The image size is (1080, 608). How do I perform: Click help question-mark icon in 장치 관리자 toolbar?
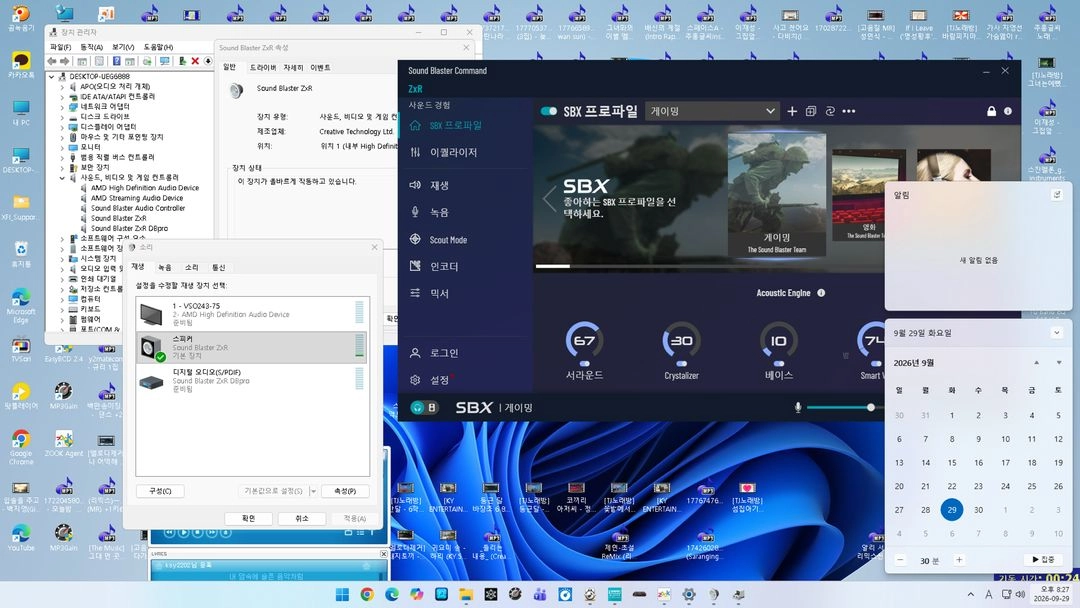[x=116, y=61]
